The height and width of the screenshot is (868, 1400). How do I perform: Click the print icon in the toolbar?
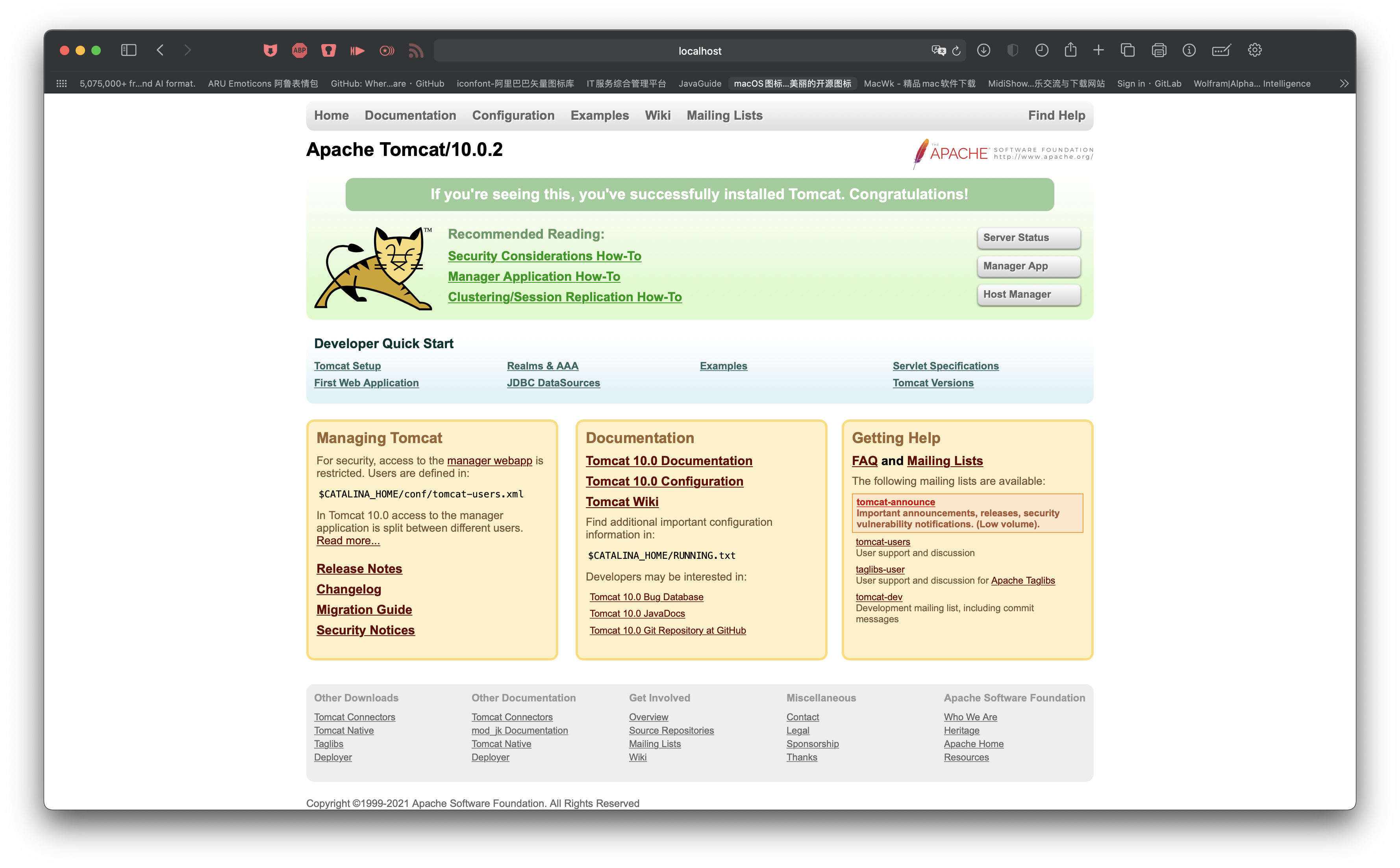click(x=1158, y=50)
